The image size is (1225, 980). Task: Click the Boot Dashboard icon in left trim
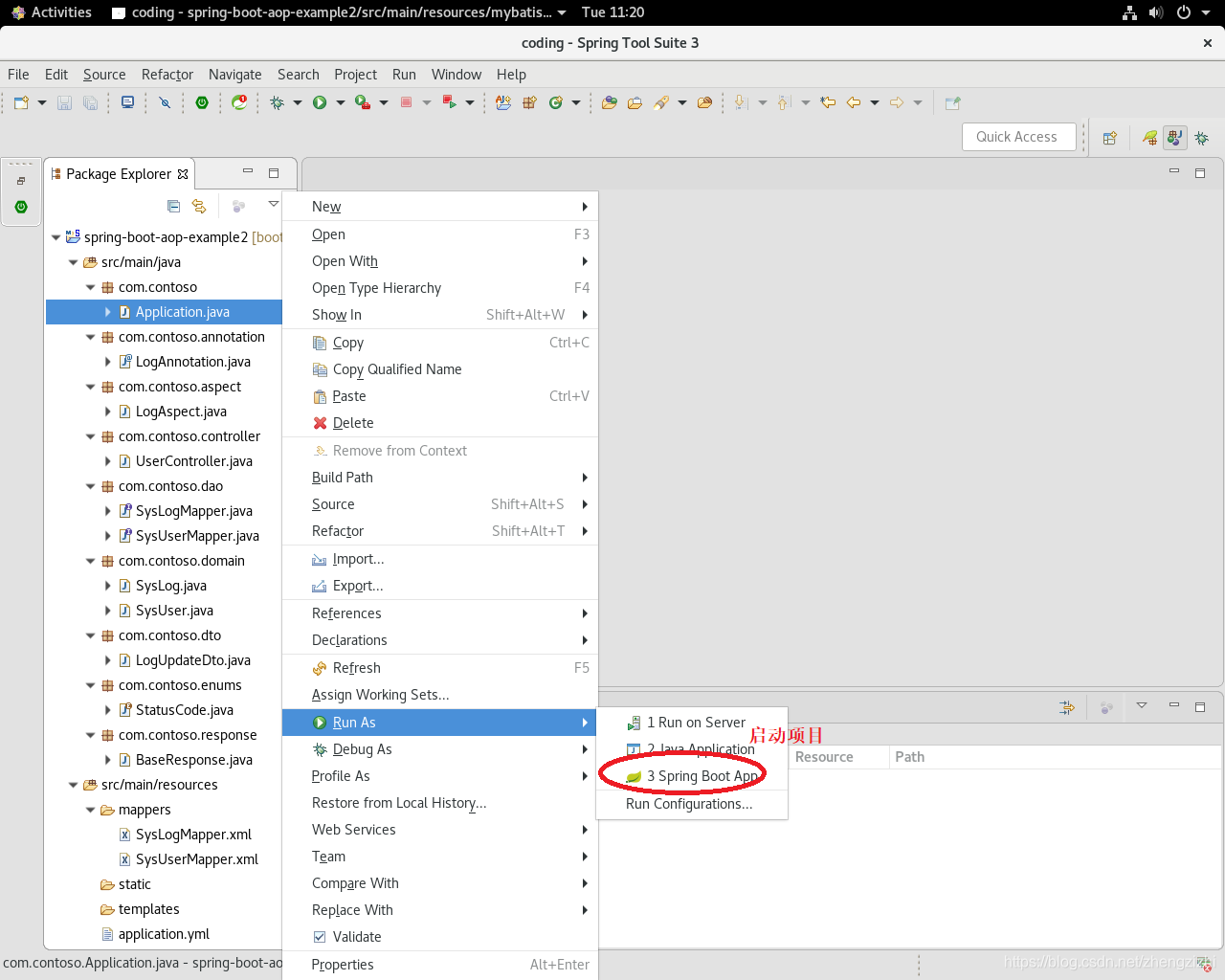pos(21,207)
